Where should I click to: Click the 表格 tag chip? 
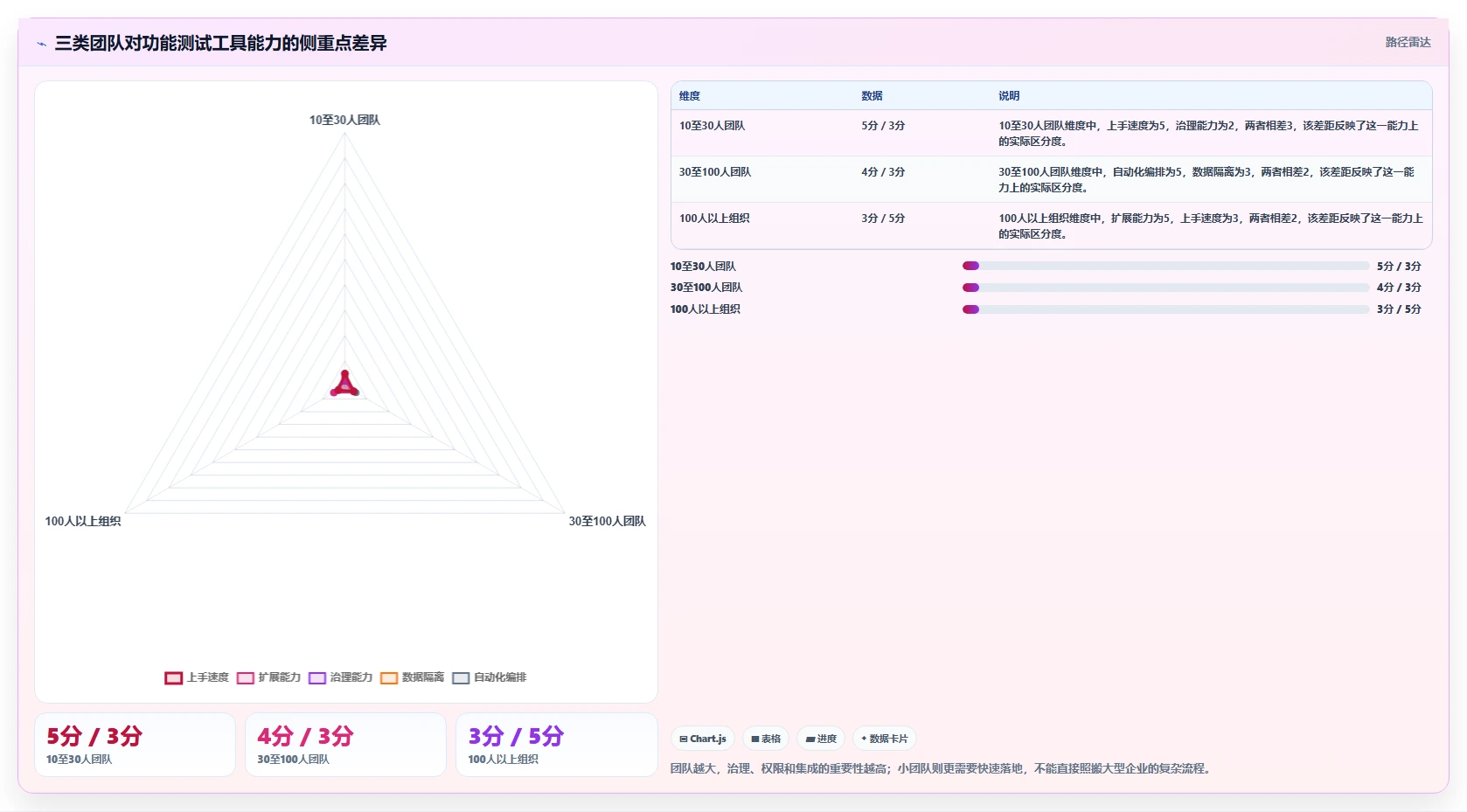coord(766,739)
